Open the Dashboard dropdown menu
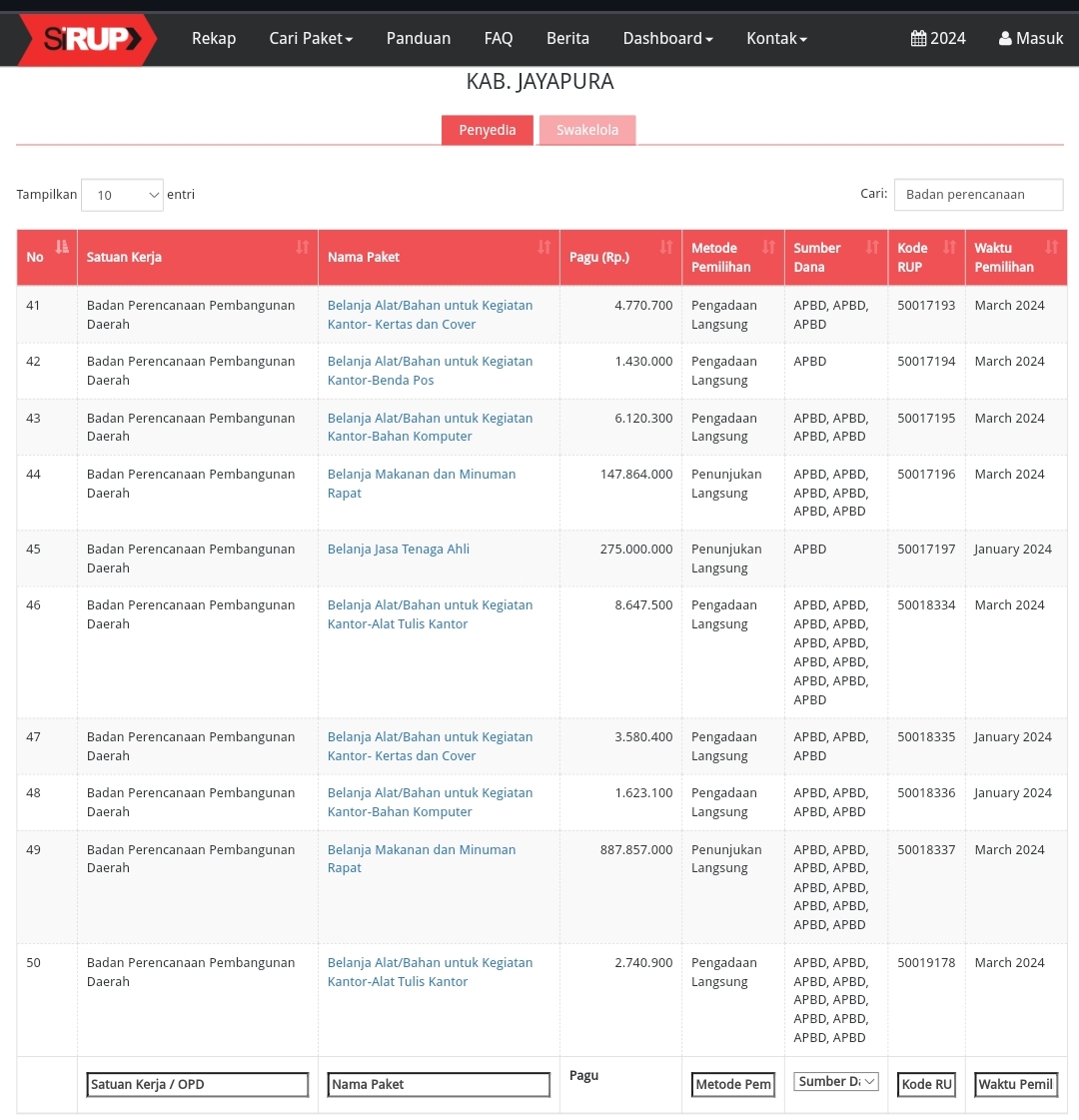1079x1120 pixels. (x=667, y=39)
